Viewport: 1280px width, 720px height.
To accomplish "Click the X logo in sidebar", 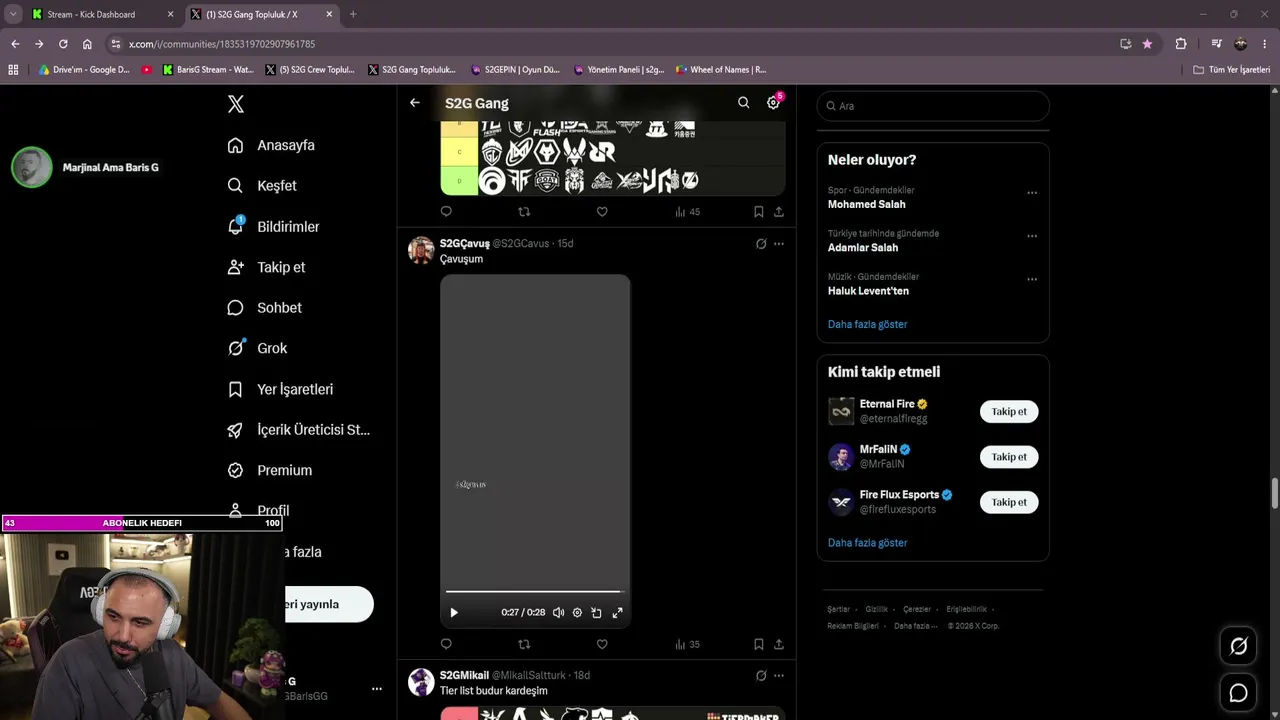I will pos(236,104).
